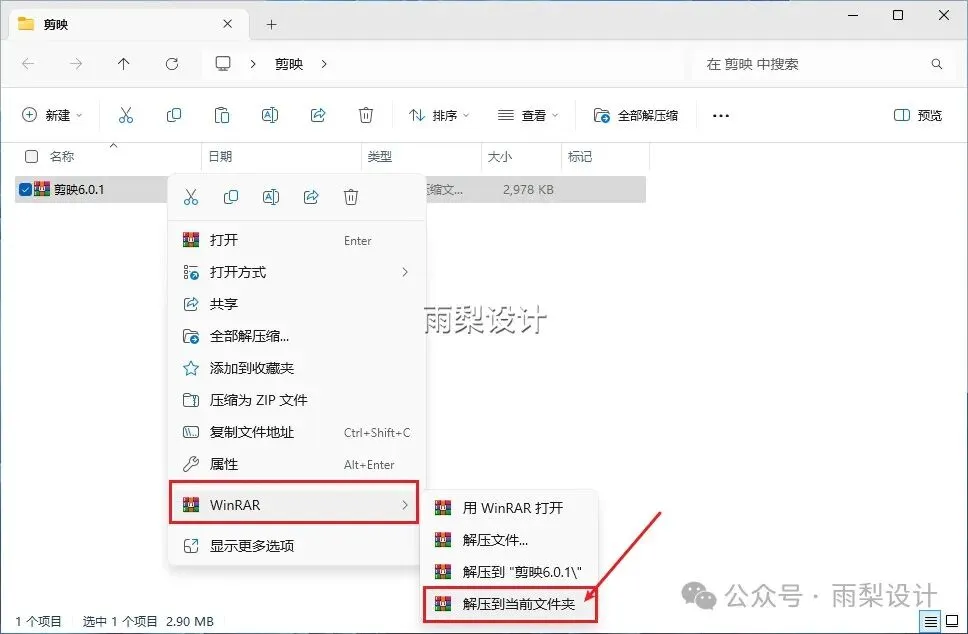
Task: Close the 剪映 tab
Action: pos(227,24)
